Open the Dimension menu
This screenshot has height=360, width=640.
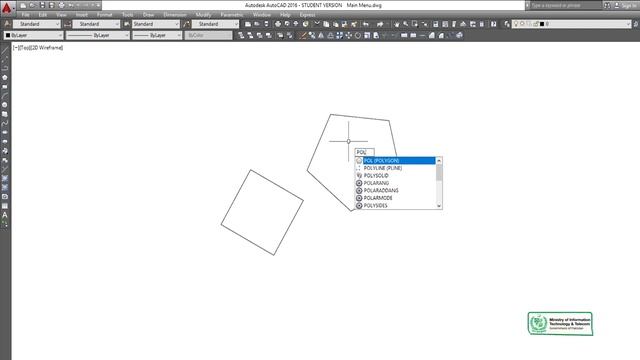tap(175, 15)
